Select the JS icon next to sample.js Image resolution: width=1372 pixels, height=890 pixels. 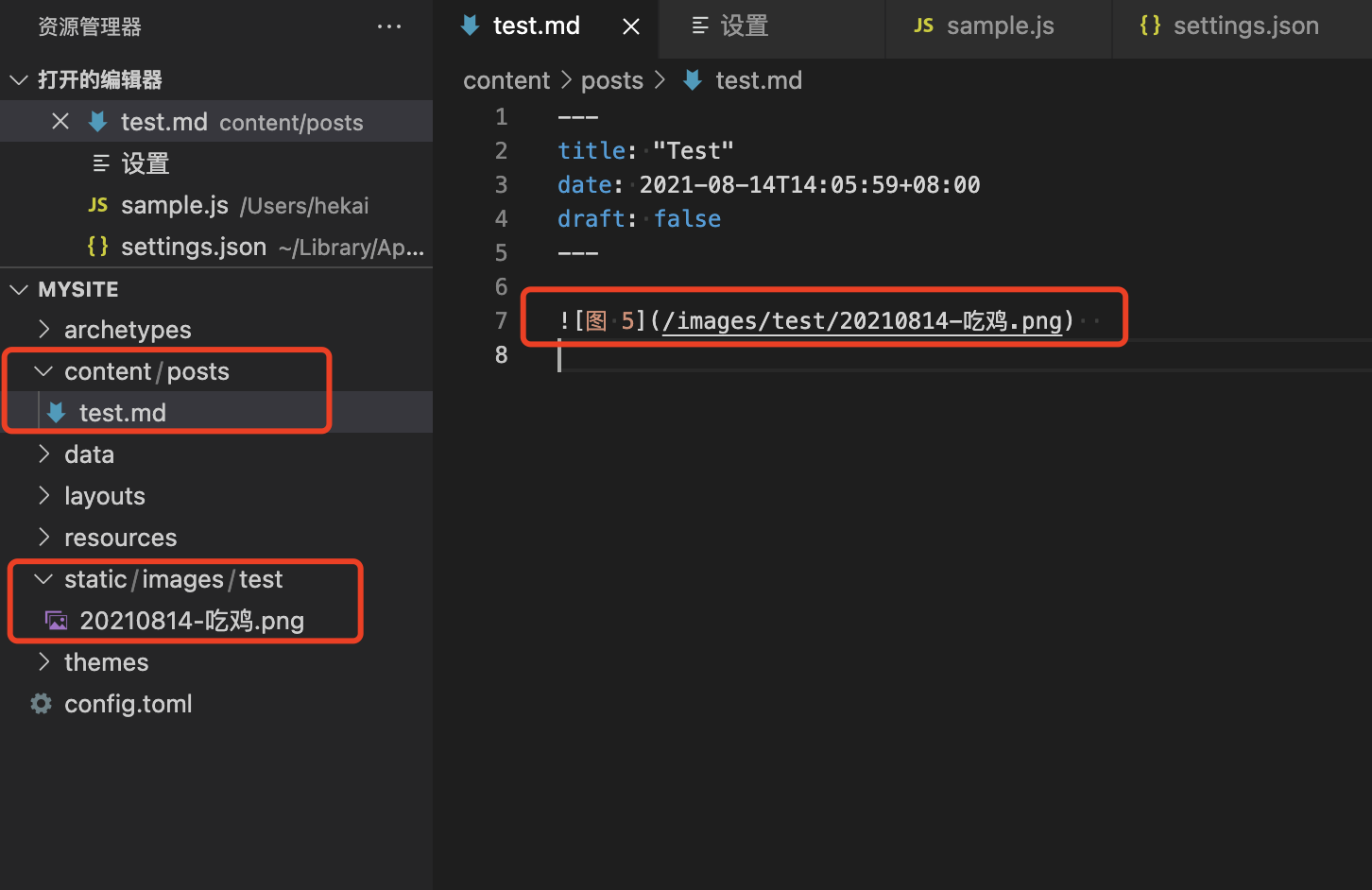[97, 205]
